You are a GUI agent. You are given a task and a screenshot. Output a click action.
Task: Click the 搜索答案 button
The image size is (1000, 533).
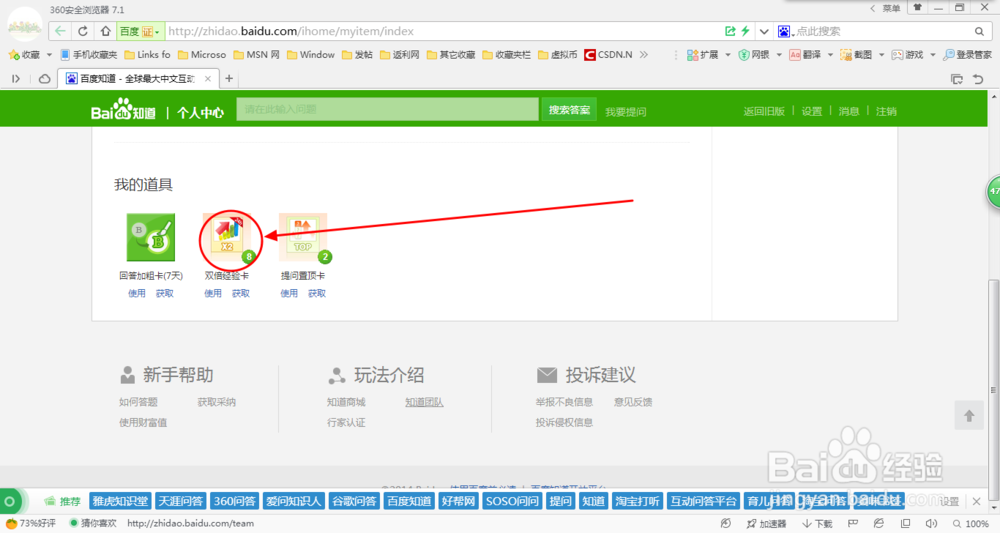(569, 110)
